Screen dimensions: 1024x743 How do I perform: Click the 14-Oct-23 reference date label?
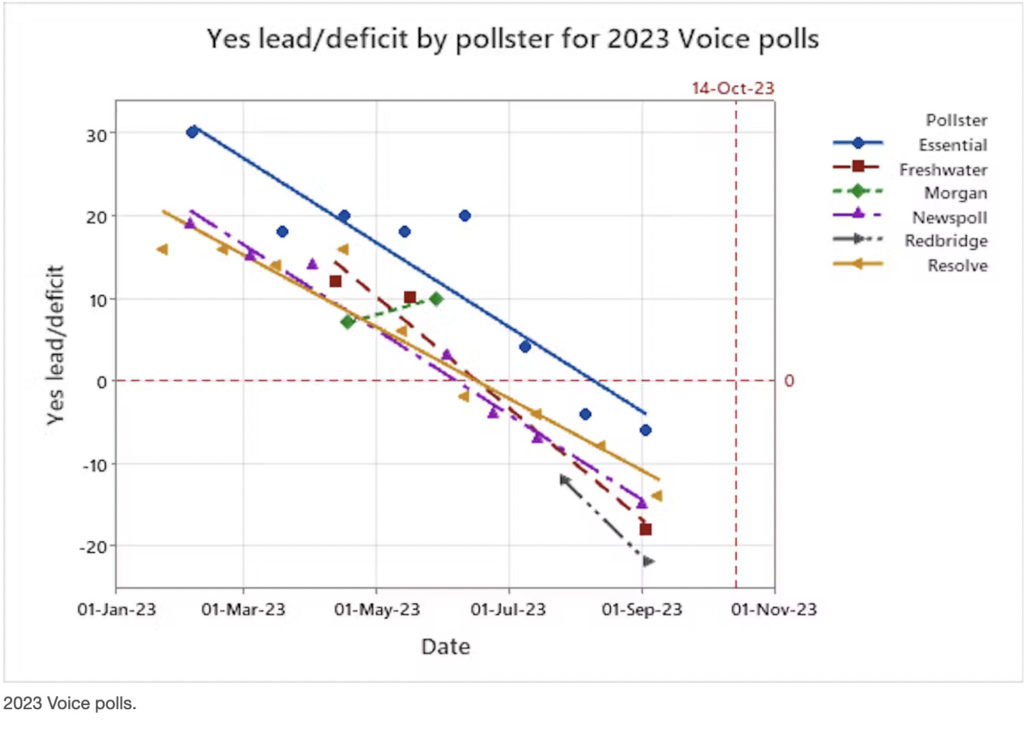(x=733, y=88)
